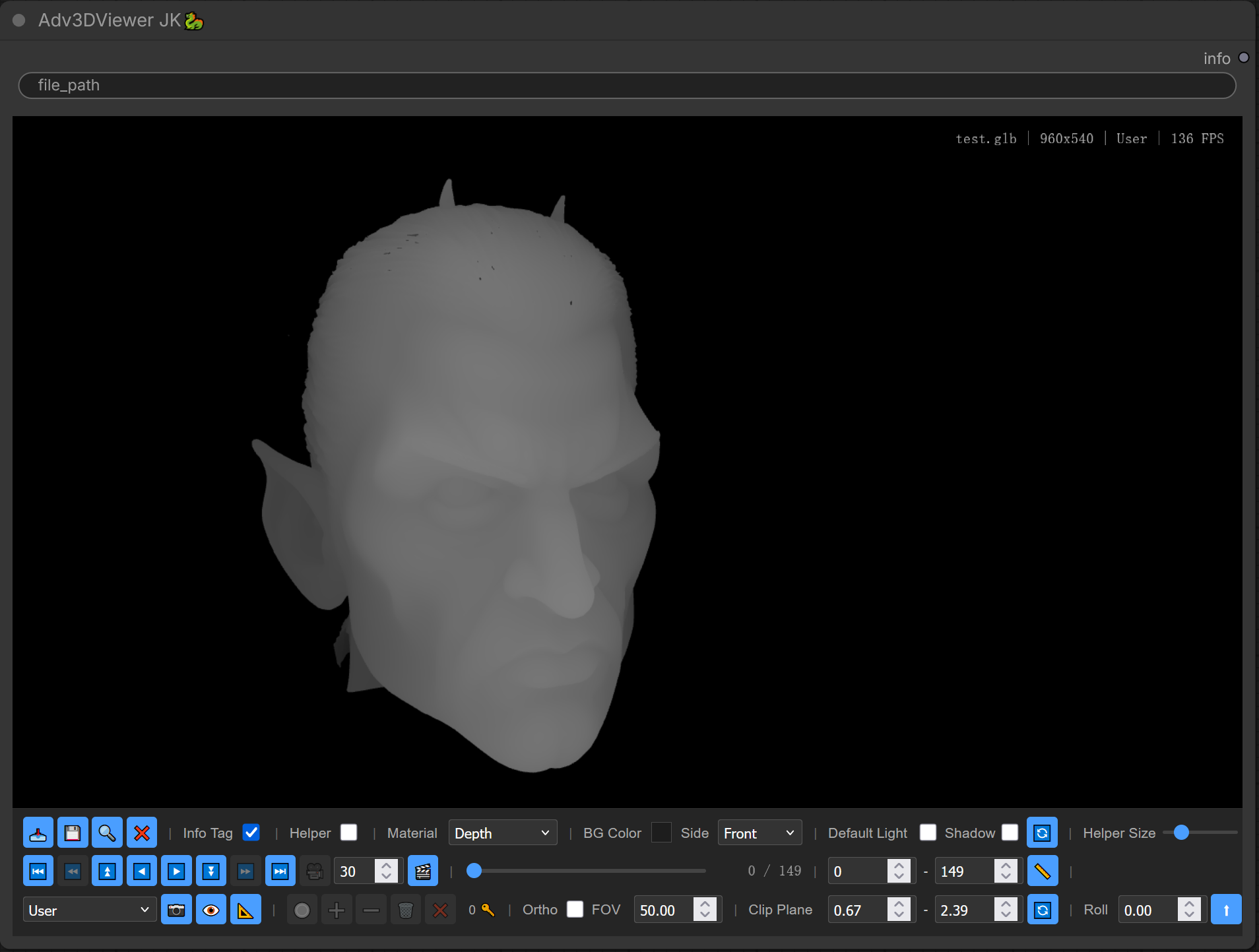Jump to last frame of animation
This screenshot has width=1259, height=952.
(x=280, y=871)
